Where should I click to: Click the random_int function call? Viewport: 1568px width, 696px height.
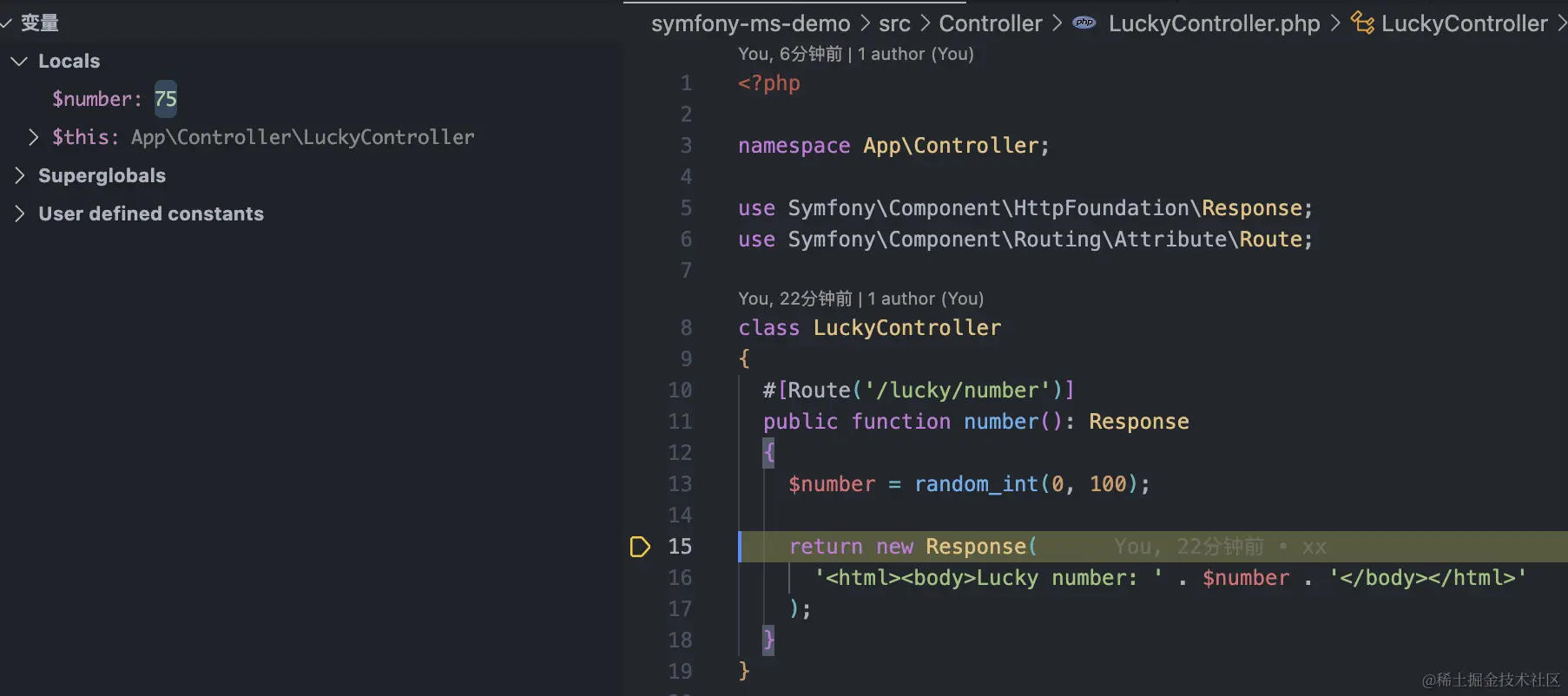[x=977, y=484]
